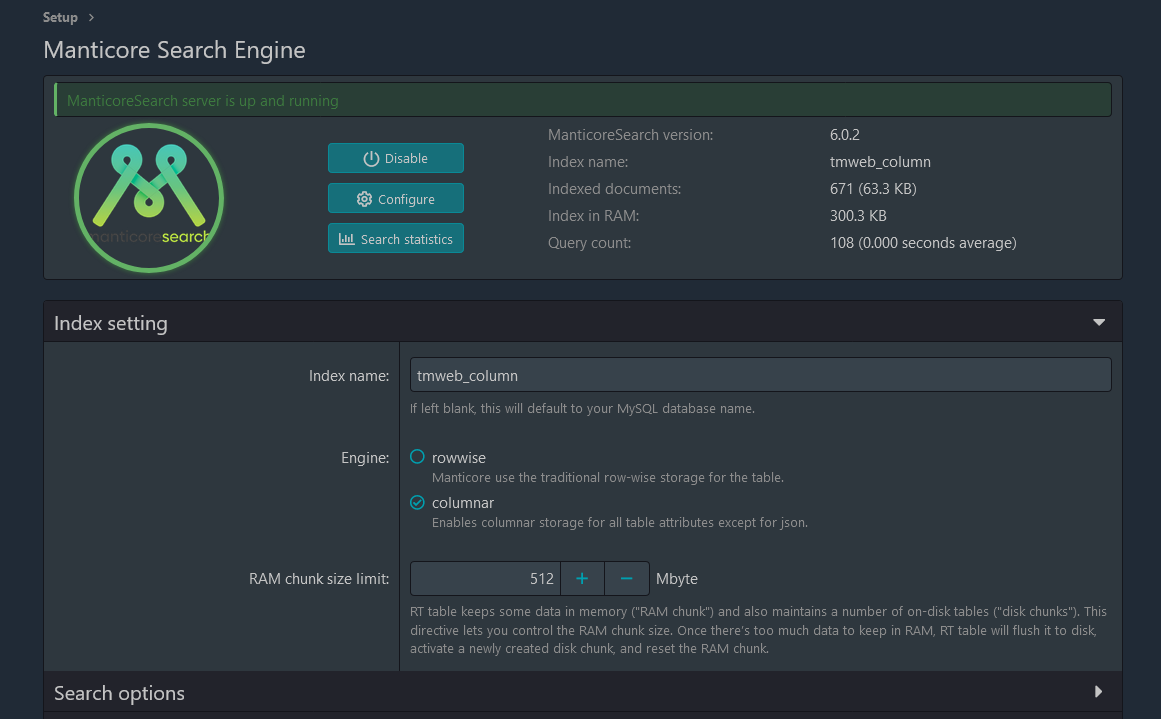Screen dimensions: 1161x719
Task: Click the Manticore Search logo
Action: (149, 198)
